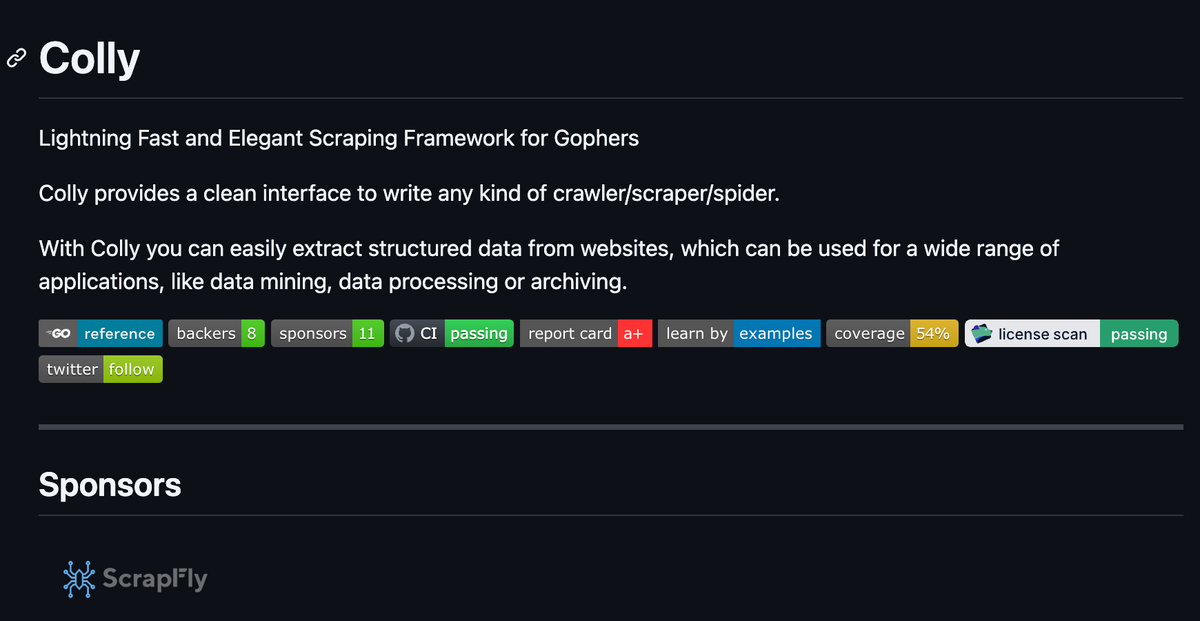Image resolution: width=1200 pixels, height=621 pixels.
Task: Open the coverage 54% badge
Action: coord(892,333)
